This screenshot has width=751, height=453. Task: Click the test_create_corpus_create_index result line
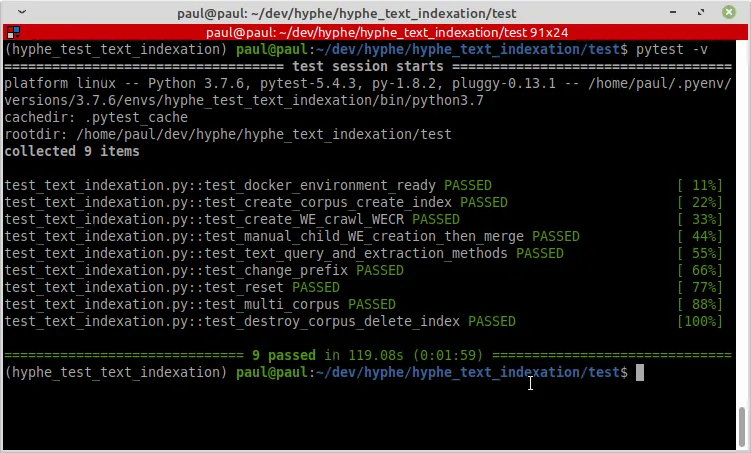click(255, 202)
